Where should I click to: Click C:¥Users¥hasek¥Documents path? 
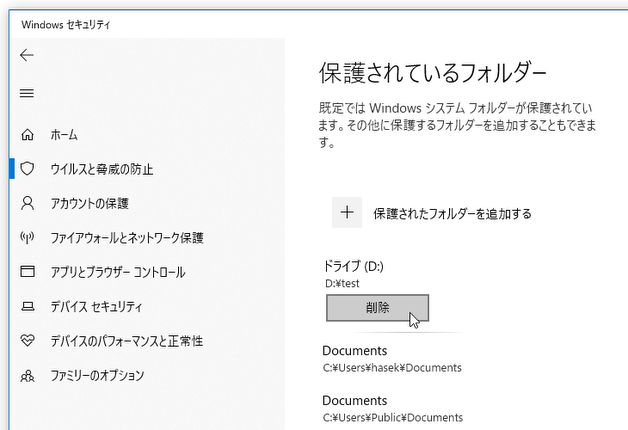click(x=392, y=368)
